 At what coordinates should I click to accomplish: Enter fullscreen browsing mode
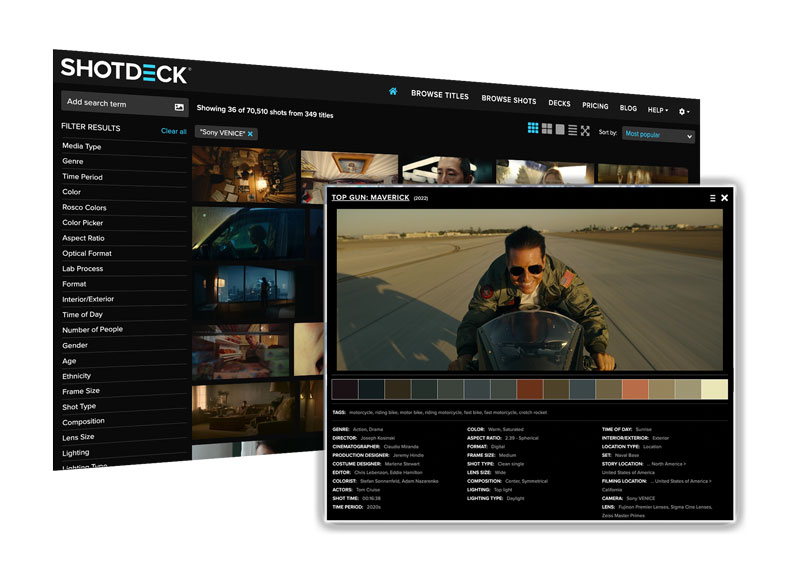584,132
